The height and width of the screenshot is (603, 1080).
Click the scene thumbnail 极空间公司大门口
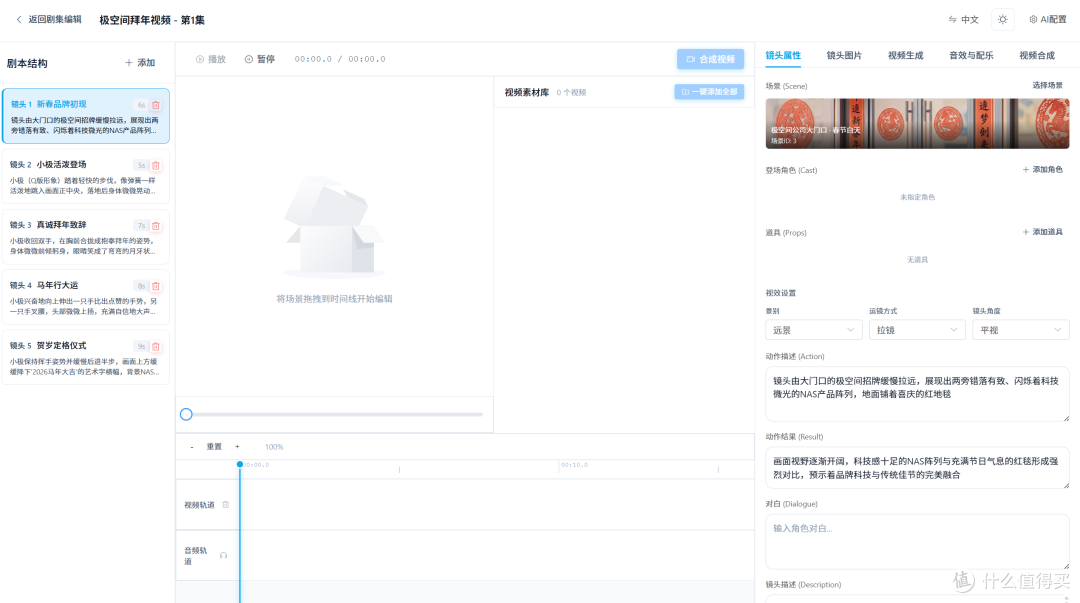click(x=917, y=123)
